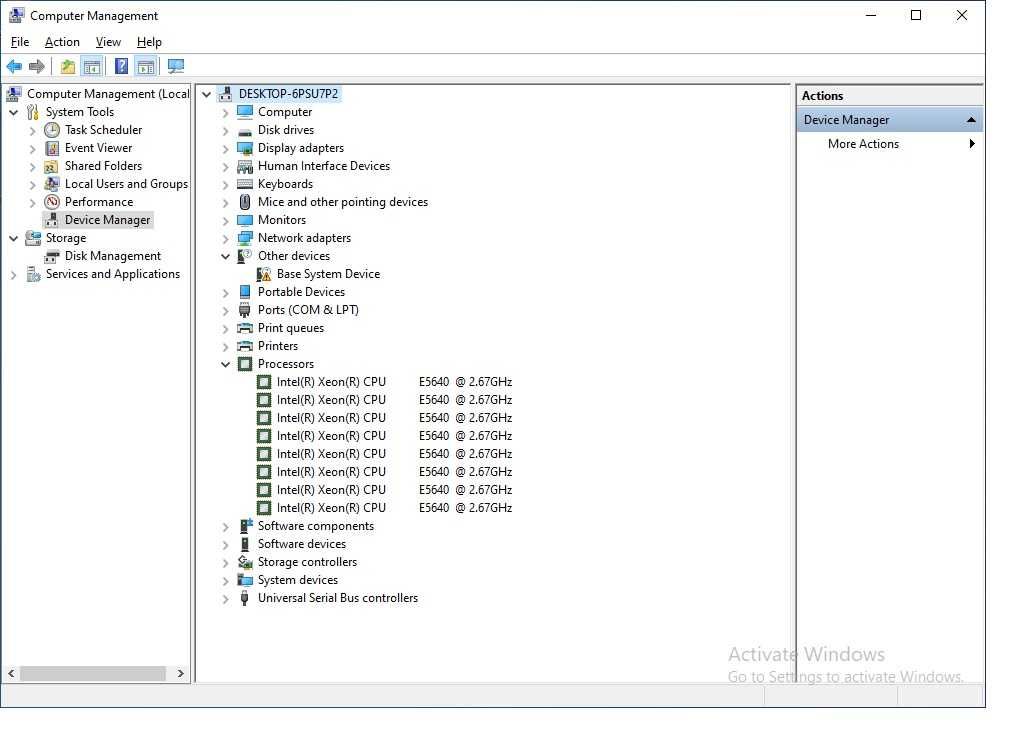Viewport: 1024px width, 738px height.
Task: Expand the Monitors category
Action: [225, 221]
